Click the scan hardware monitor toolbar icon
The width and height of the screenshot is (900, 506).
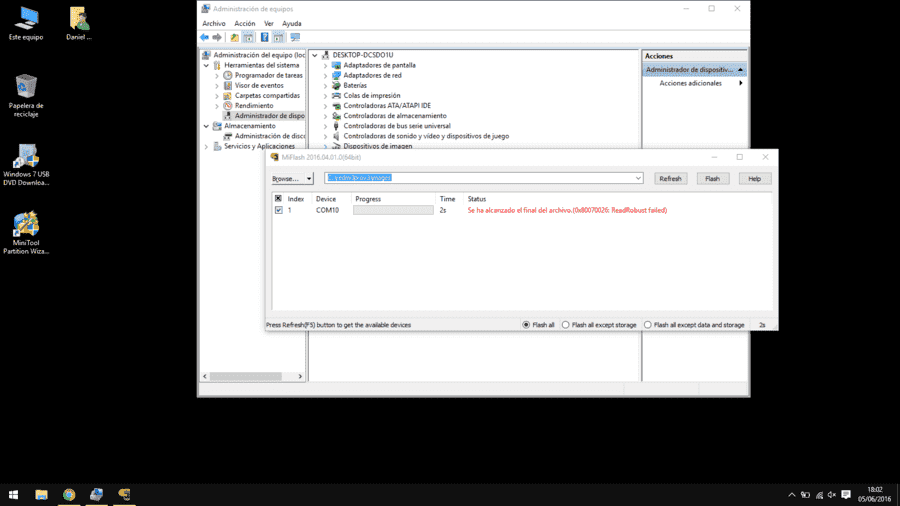click(295, 37)
